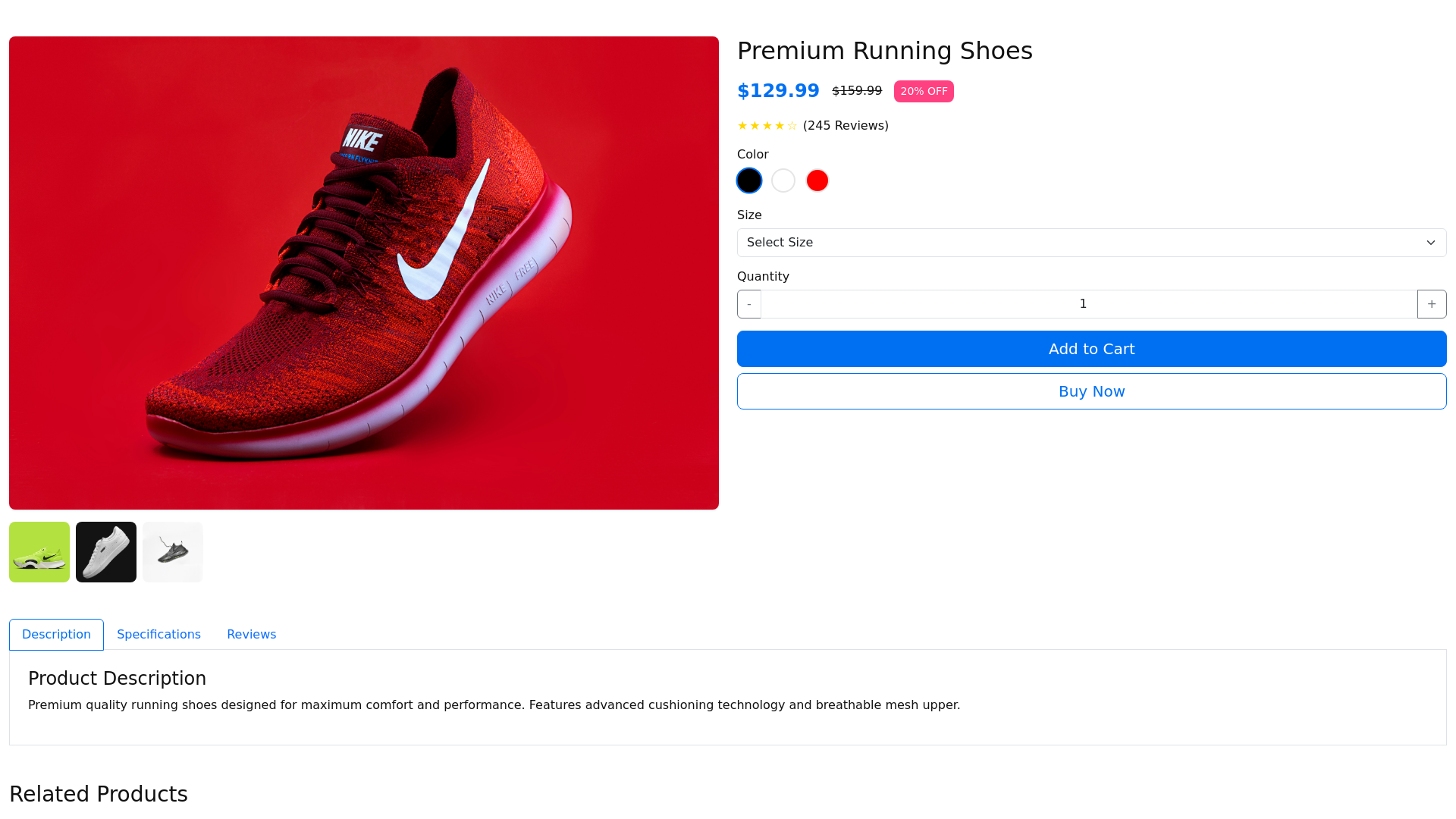Switch to the Description tab
Image resolution: width=1456 pixels, height=819 pixels.
(56, 635)
